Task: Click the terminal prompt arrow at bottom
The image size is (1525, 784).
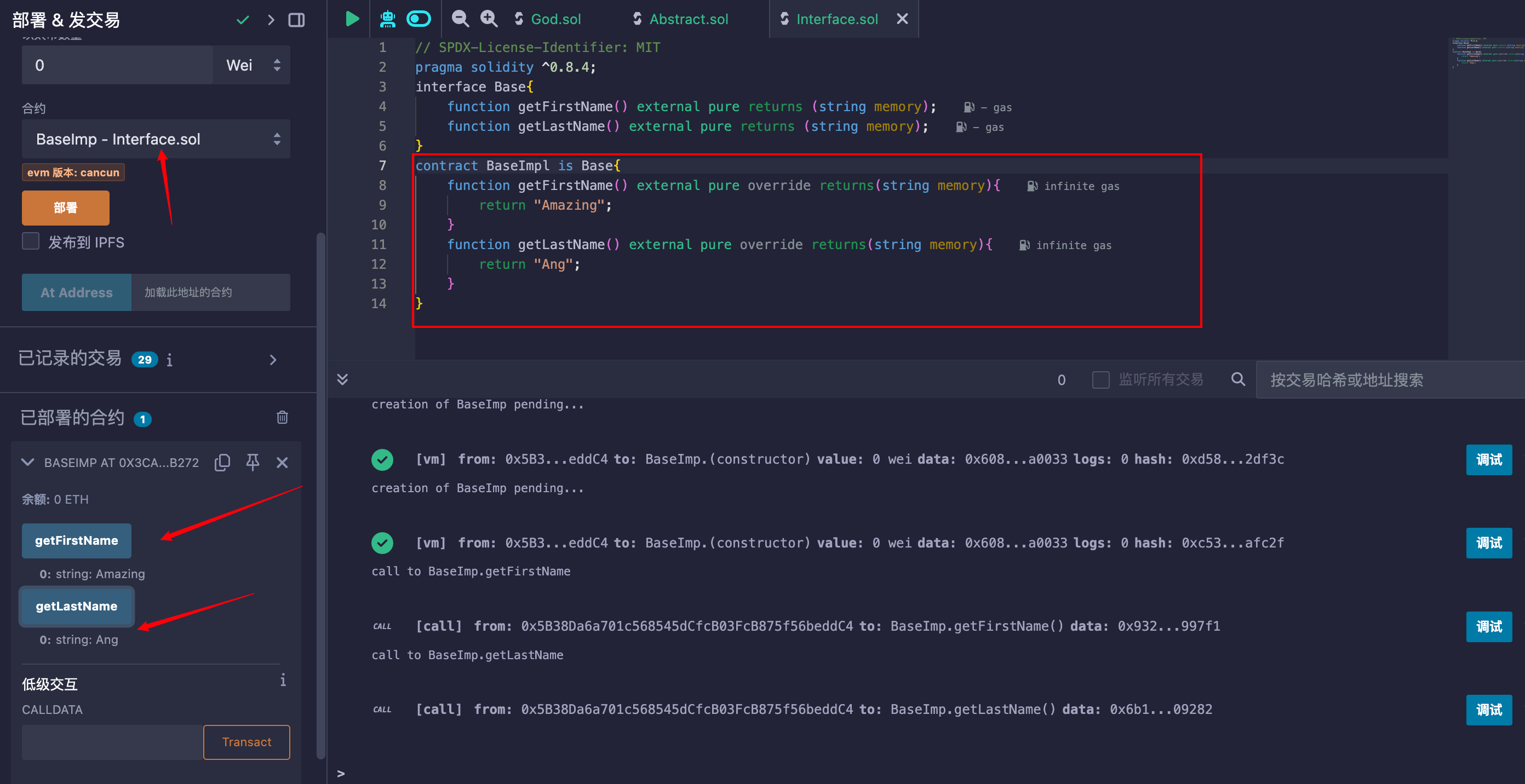Action: point(341,774)
